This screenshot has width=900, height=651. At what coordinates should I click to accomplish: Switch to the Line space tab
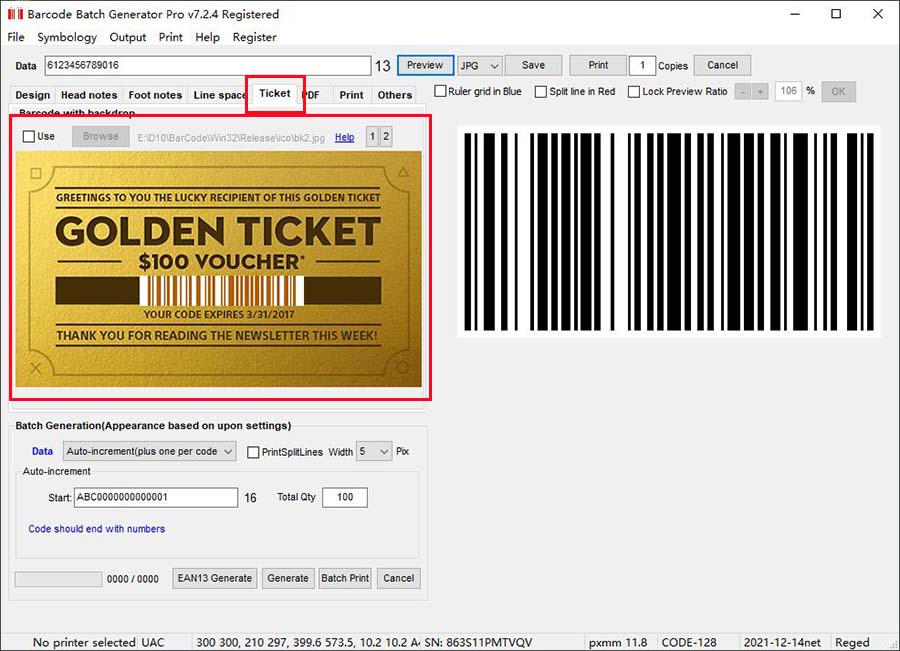[x=219, y=95]
